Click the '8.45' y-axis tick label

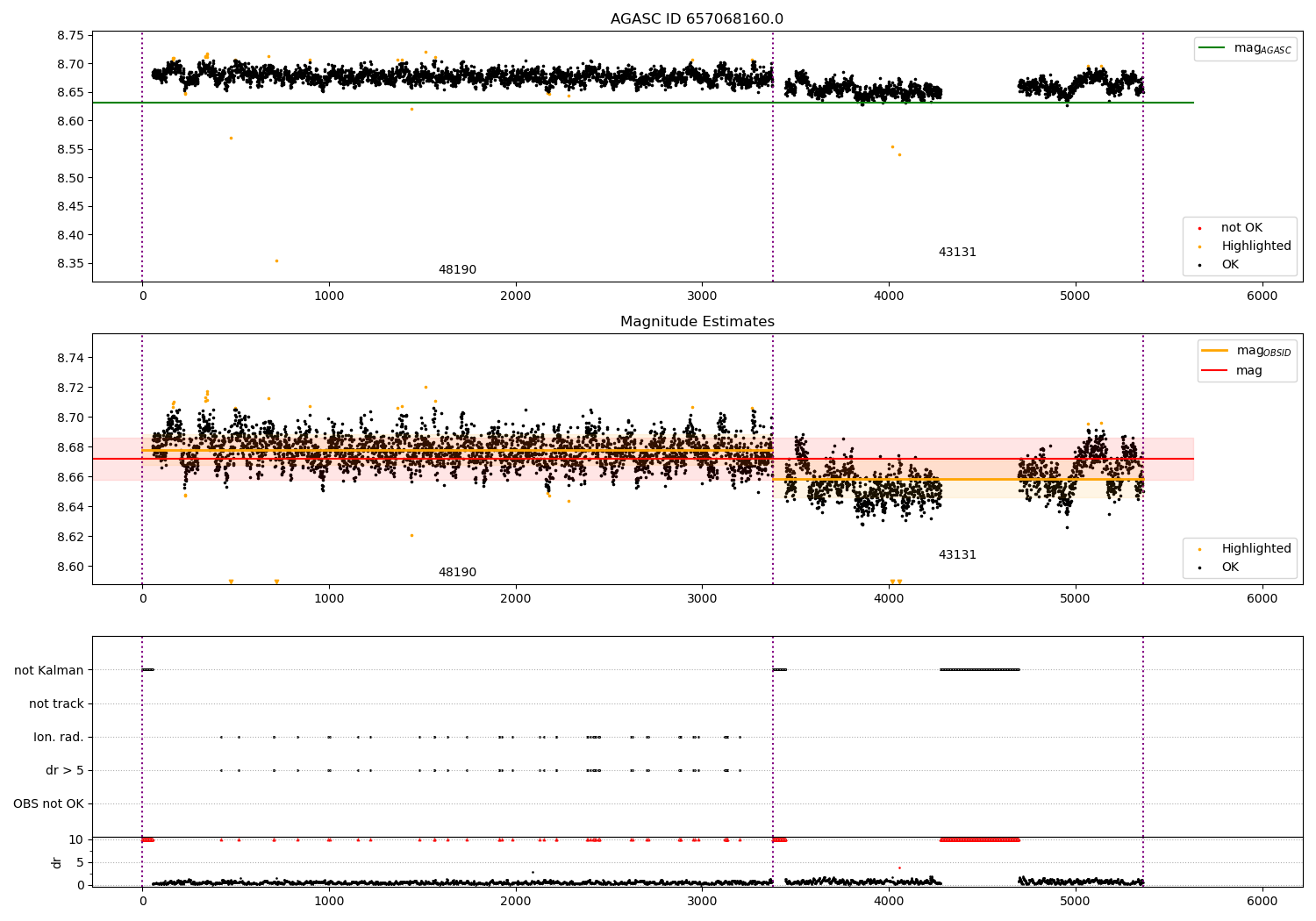click(x=71, y=207)
